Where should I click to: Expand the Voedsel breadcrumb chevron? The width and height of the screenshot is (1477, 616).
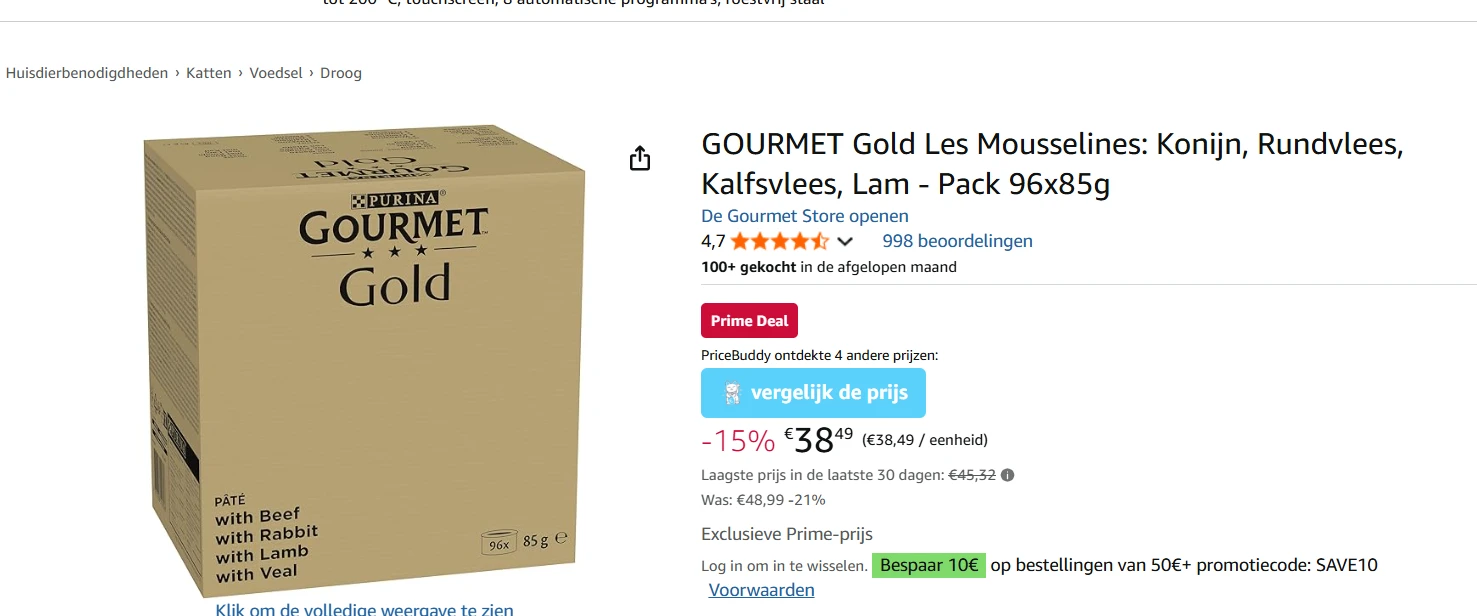[x=311, y=72]
